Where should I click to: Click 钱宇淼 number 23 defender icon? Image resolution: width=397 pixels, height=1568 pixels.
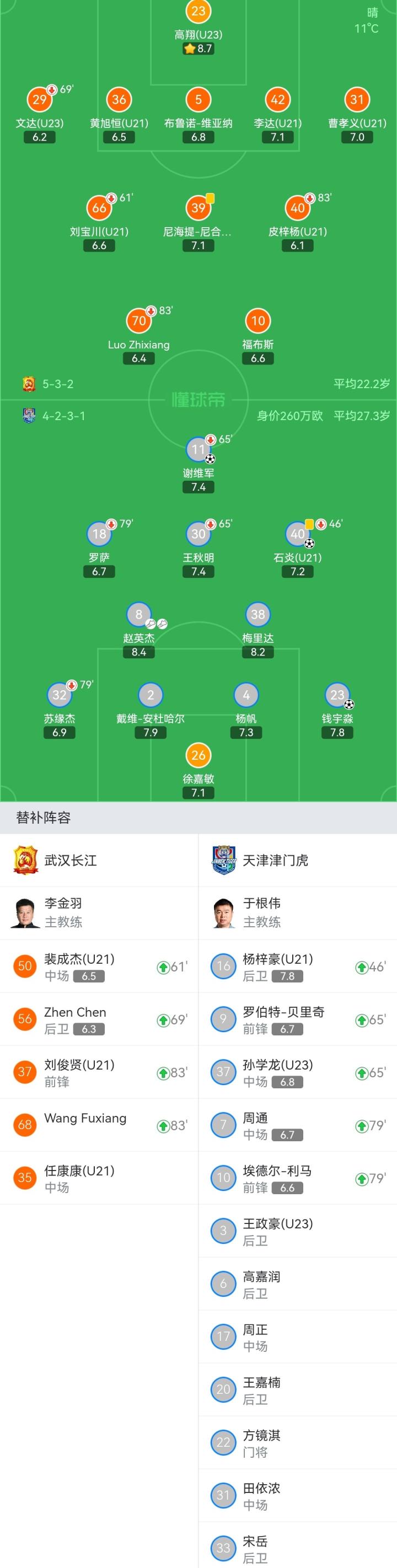(337, 695)
